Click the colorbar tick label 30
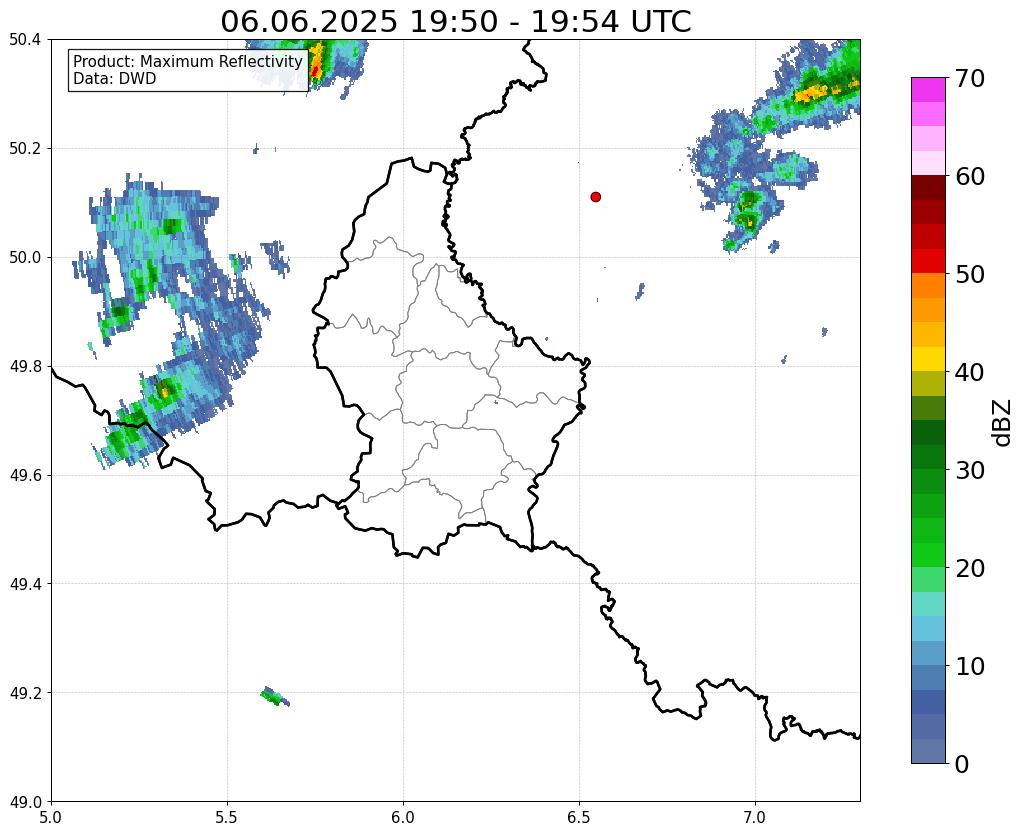Viewport: 1023px width, 834px height. [x=970, y=470]
